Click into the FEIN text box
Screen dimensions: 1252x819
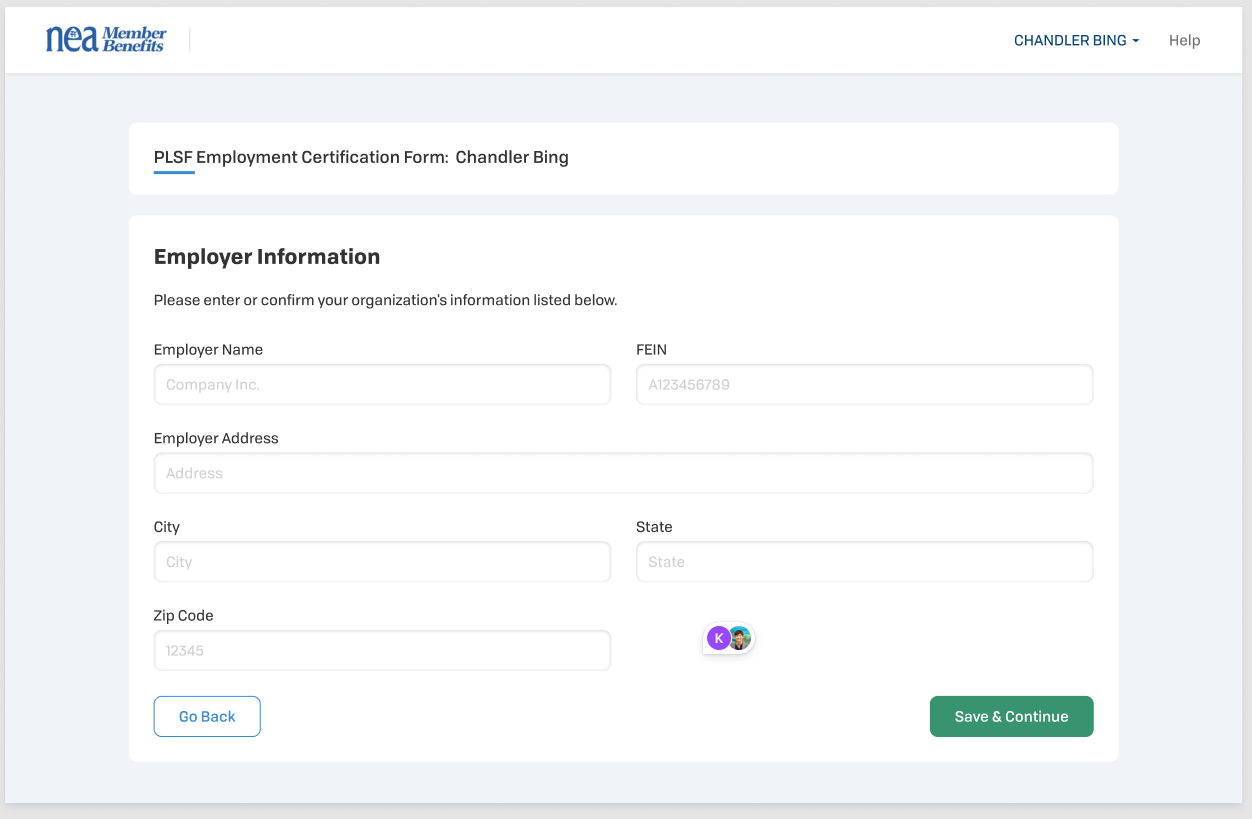coord(864,385)
